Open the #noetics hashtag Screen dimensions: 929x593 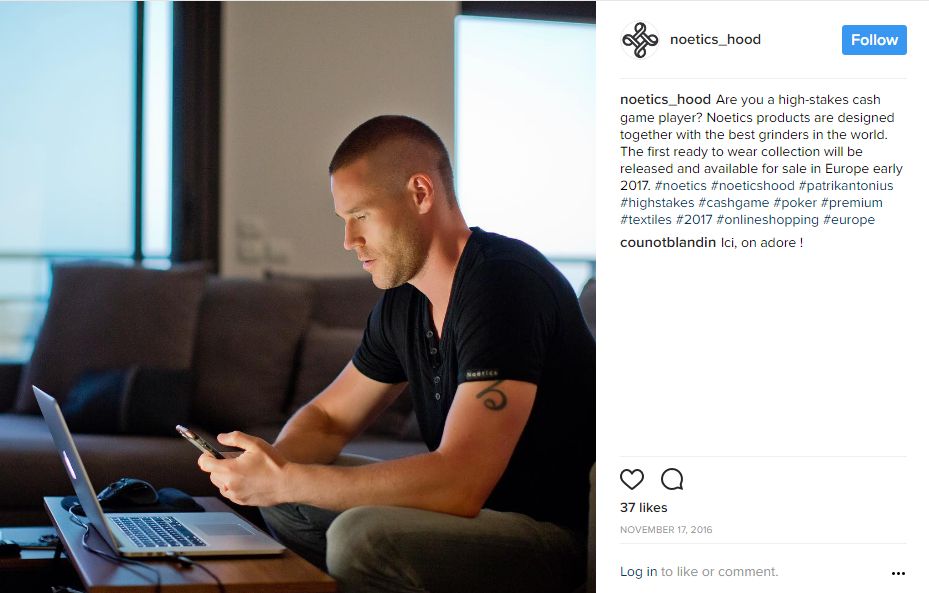coord(681,185)
